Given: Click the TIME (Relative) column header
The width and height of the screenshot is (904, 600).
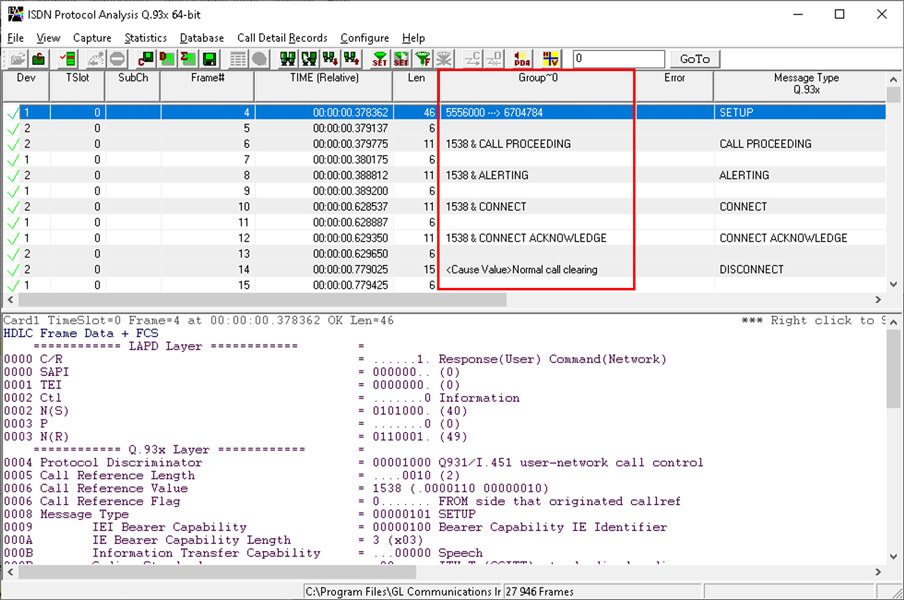Looking at the screenshot, I should pos(323,86).
